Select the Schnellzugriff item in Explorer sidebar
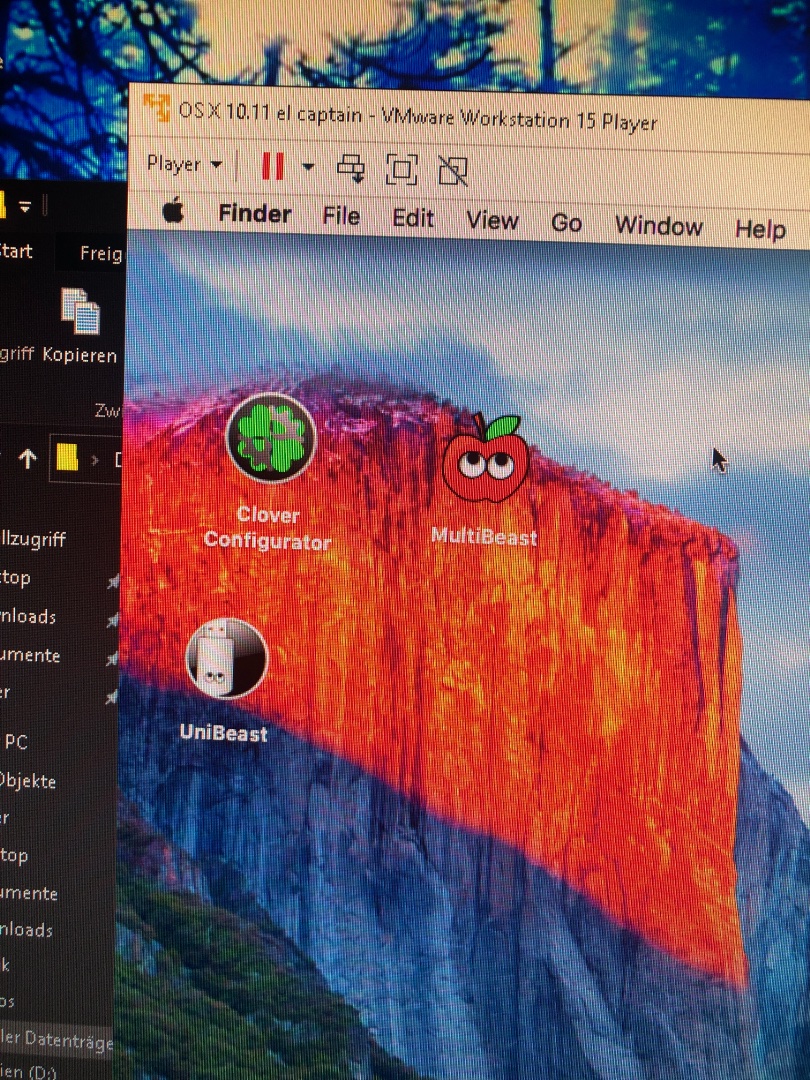The height and width of the screenshot is (1080, 810). pyautogui.click(x=33, y=539)
